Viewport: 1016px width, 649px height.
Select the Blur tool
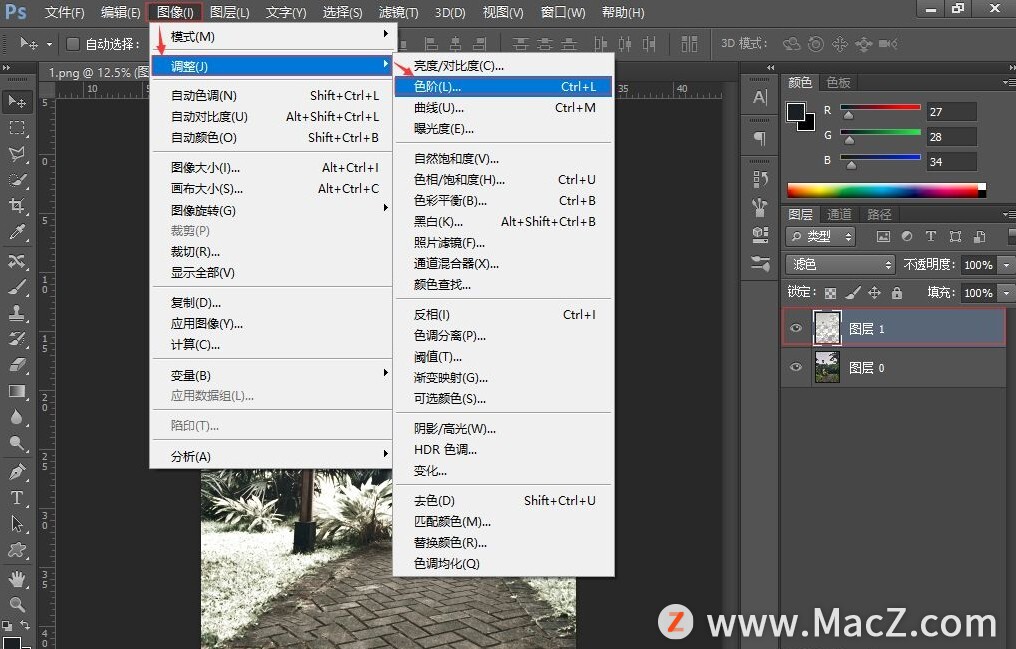tap(17, 417)
